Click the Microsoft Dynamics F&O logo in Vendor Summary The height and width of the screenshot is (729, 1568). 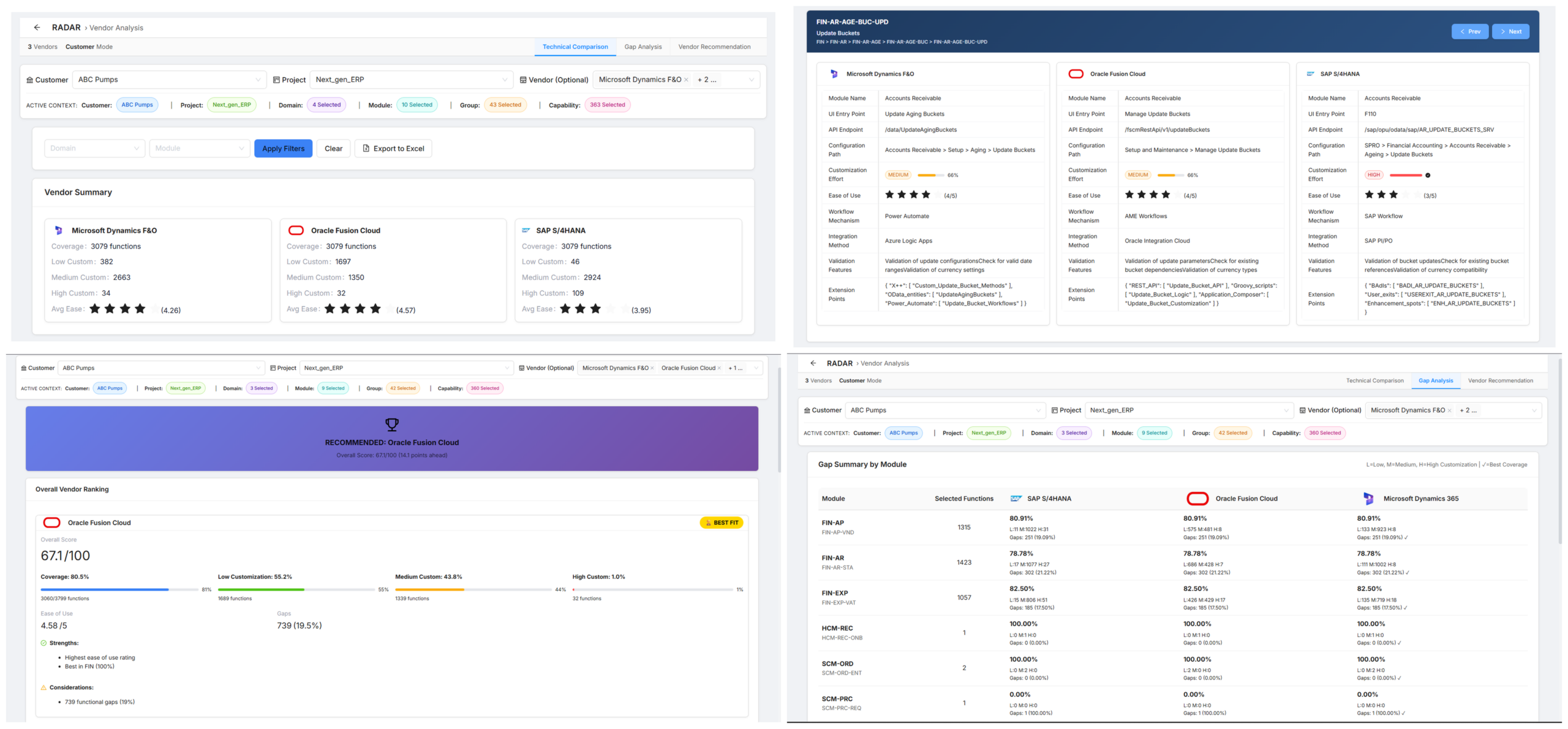point(59,230)
